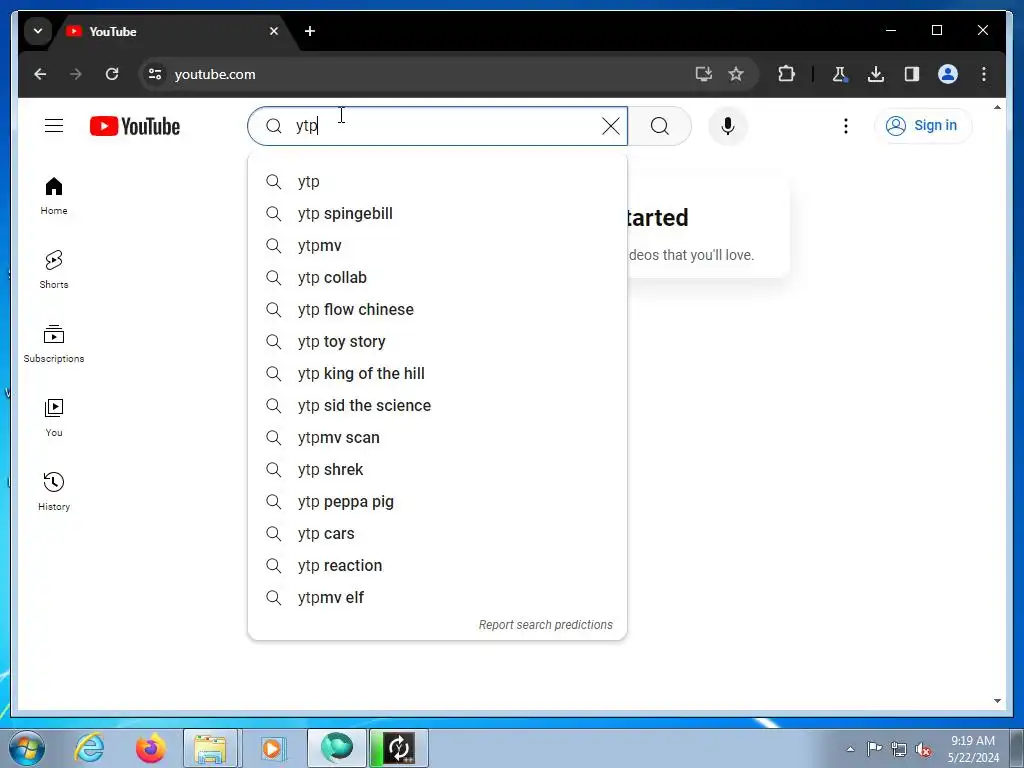Click Report search predictions link
Viewport: 1024px width, 768px height.
click(545, 625)
